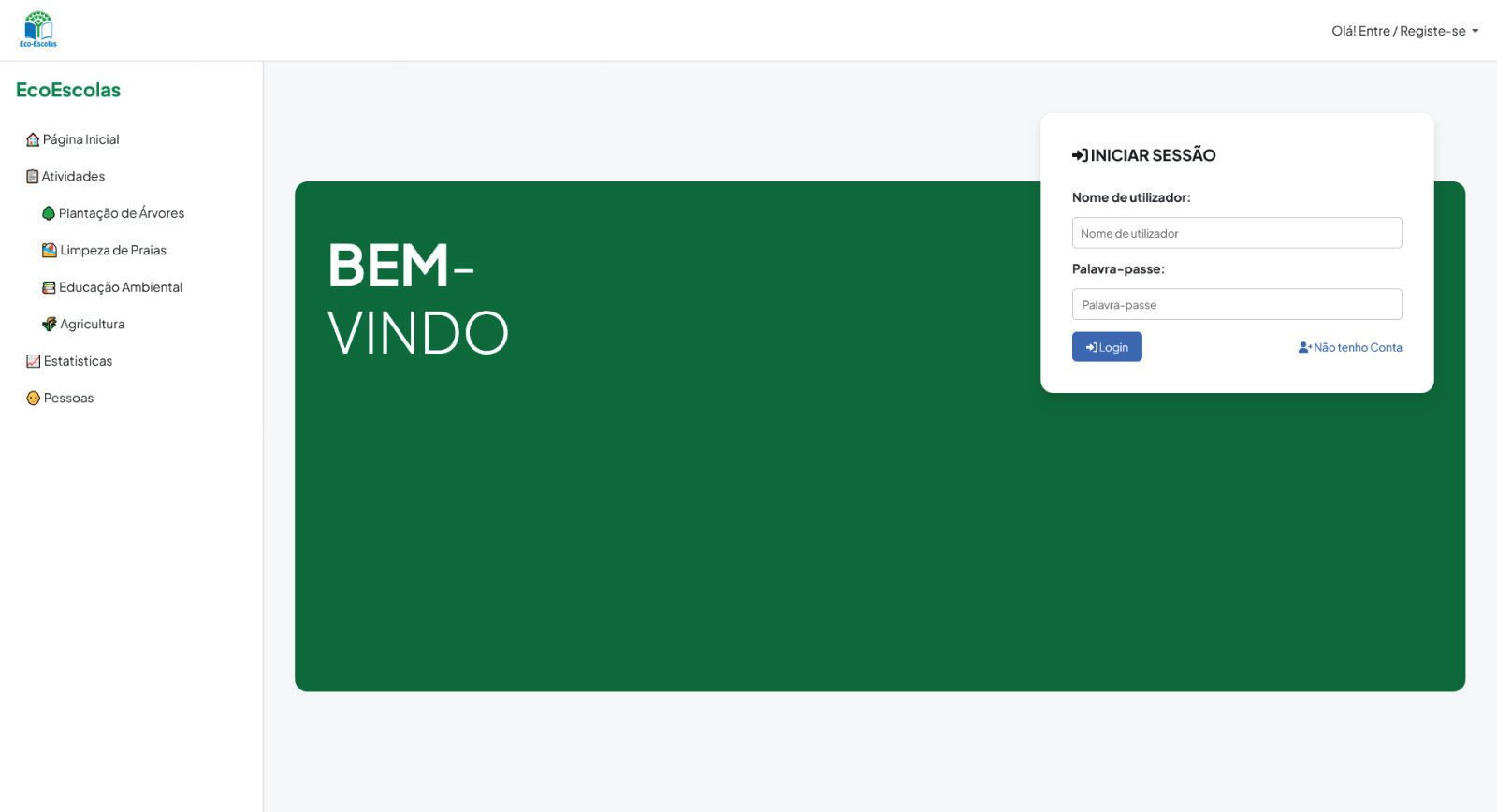Click the chart icon beside Estatisticas
Screen dimensions: 1497x812
(34, 361)
